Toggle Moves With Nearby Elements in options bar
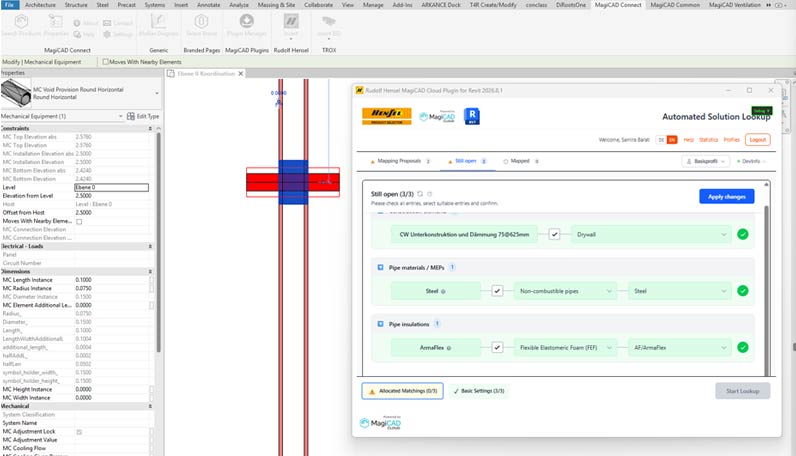796x456 pixels. pos(106,62)
